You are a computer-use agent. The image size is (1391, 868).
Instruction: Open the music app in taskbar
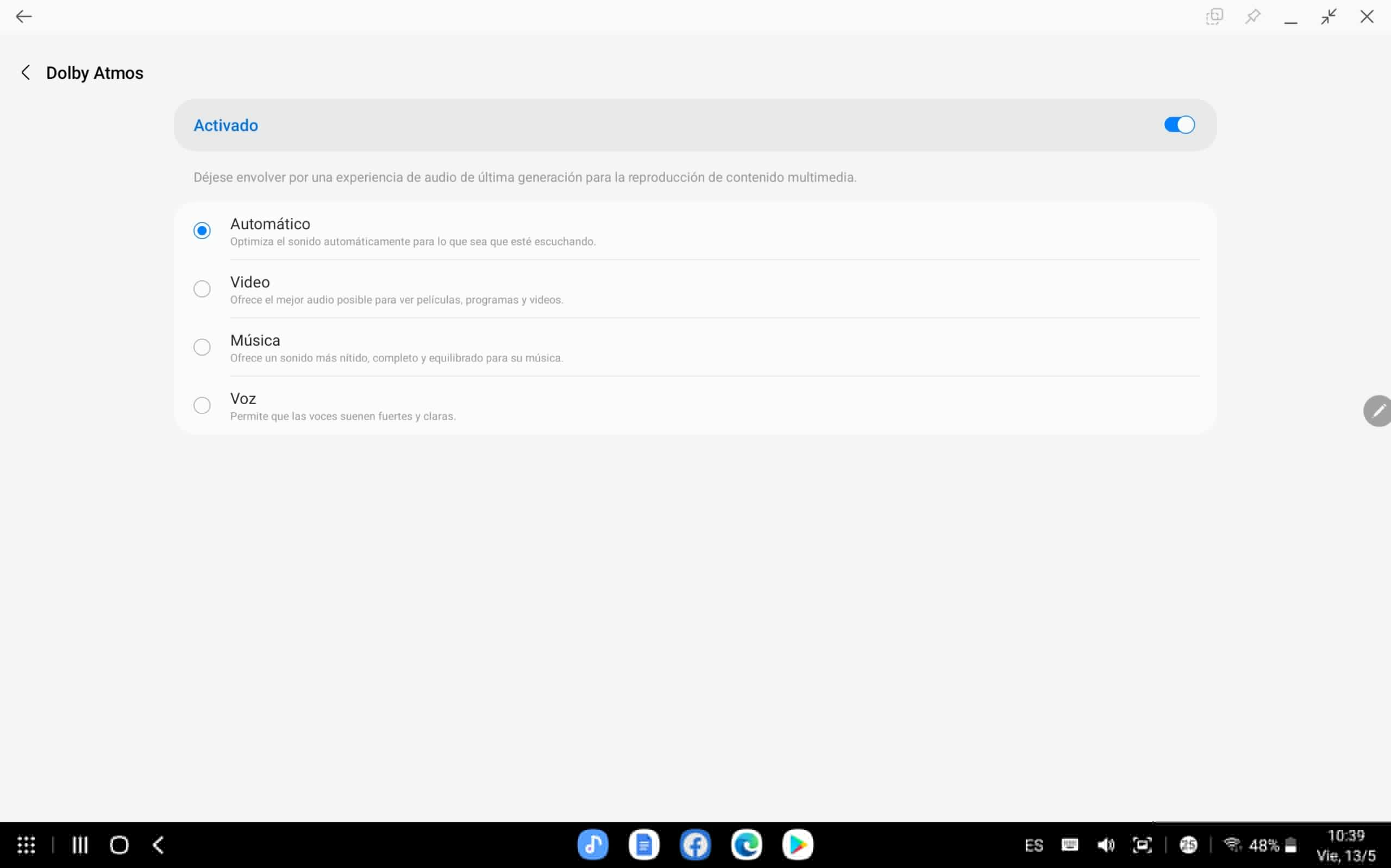(x=592, y=845)
